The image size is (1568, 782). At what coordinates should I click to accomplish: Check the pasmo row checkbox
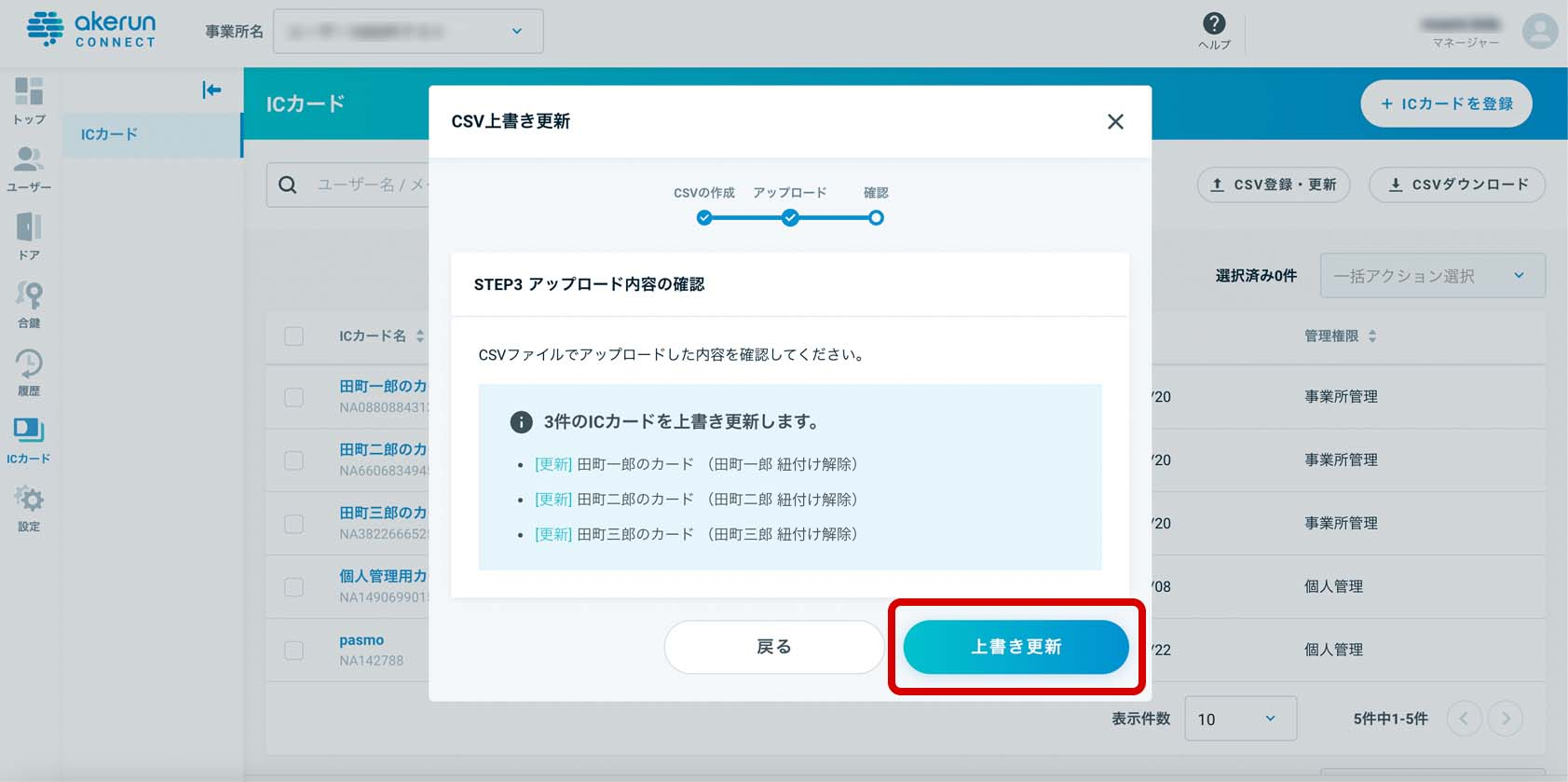[x=293, y=651]
